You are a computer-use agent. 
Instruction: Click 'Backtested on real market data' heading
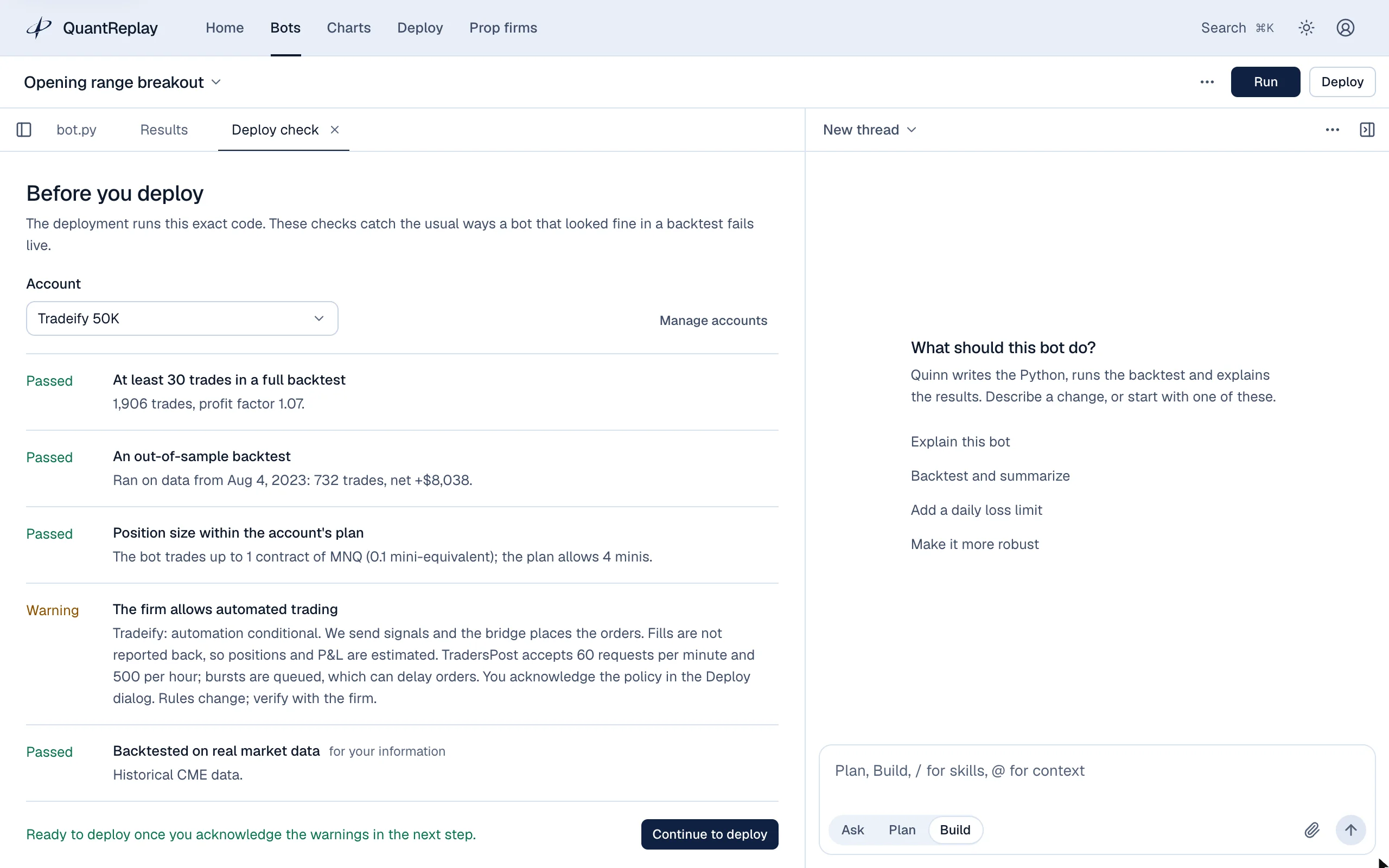[x=216, y=751]
